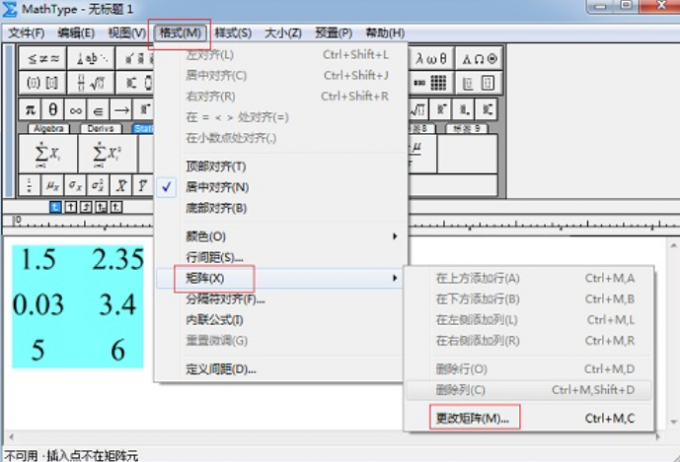Select the center tab stop button
Image resolution: width=680 pixels, height=462 pixels.
click(x=70, y=207)
